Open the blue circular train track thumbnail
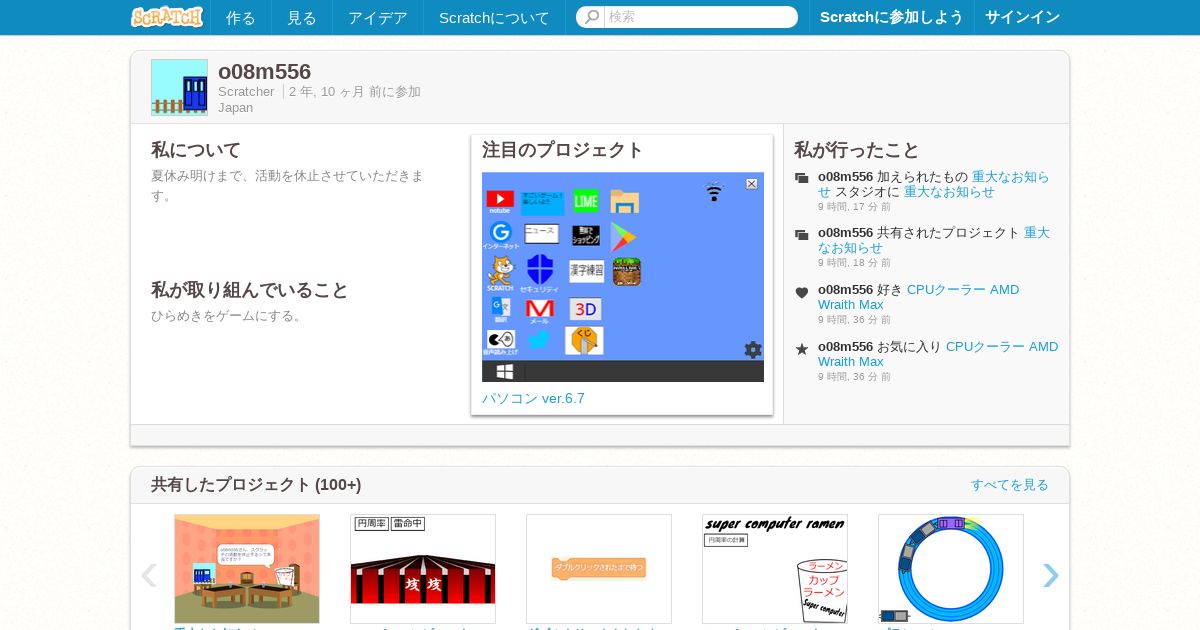The width and height of the screenshot is (1200, 630). (951, 569)
